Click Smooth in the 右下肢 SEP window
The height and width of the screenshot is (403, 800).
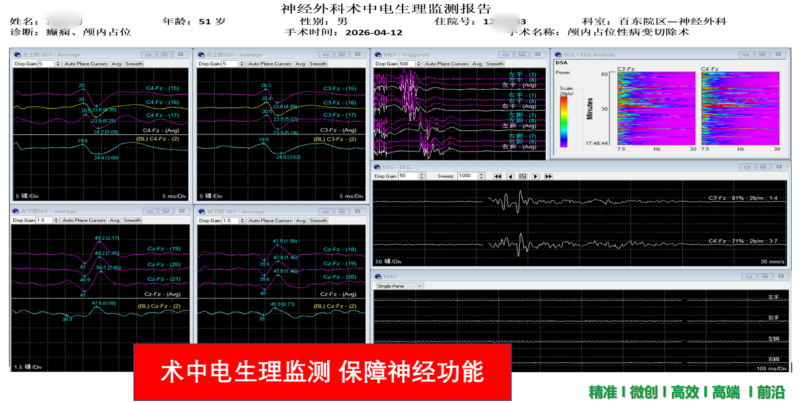click(318, 220)
